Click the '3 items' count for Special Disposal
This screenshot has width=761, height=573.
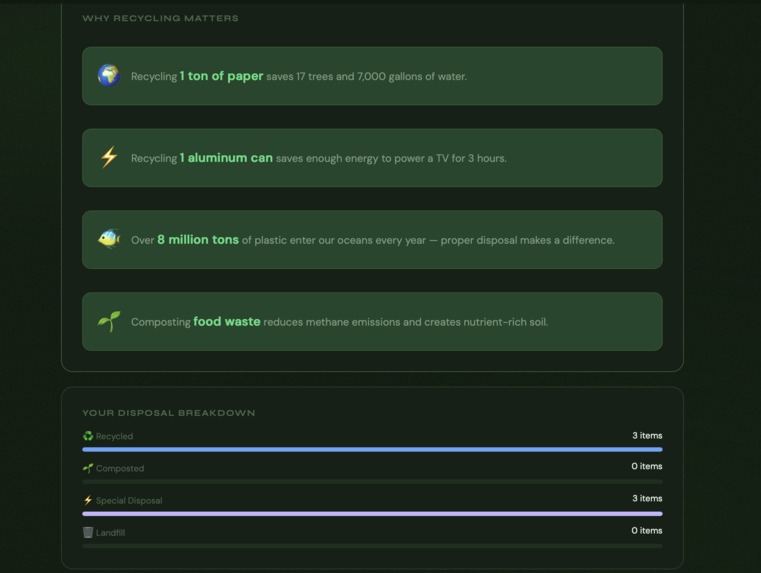[647, 498]
